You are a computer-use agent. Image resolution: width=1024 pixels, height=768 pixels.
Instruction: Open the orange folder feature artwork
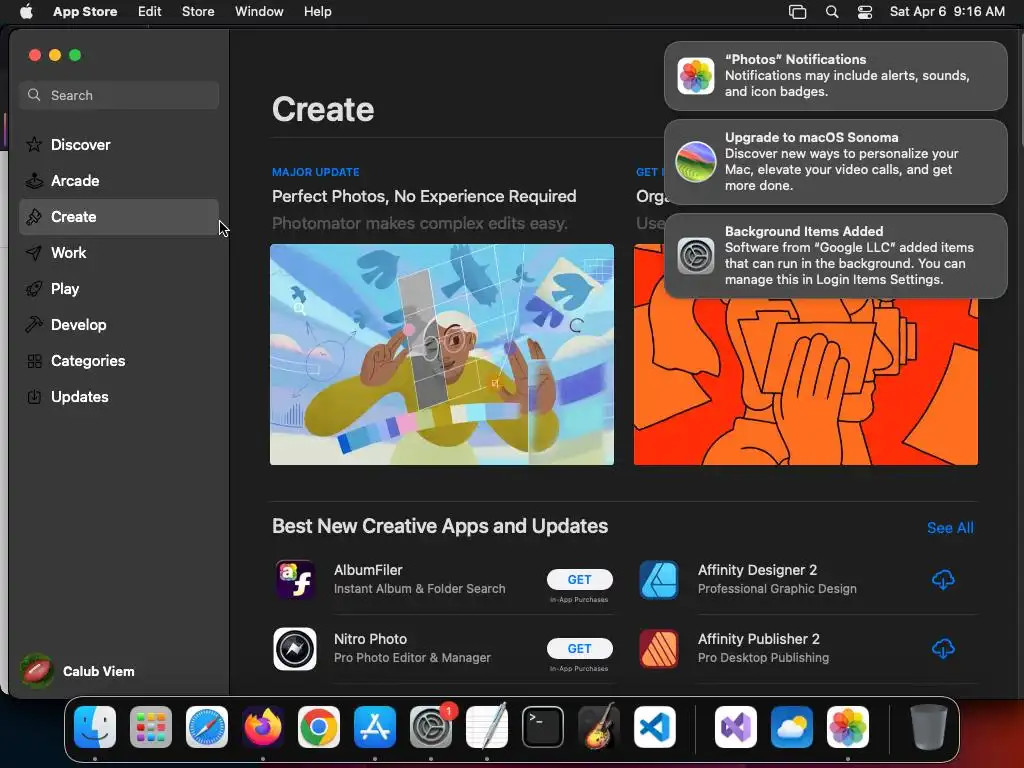[806, 382]
